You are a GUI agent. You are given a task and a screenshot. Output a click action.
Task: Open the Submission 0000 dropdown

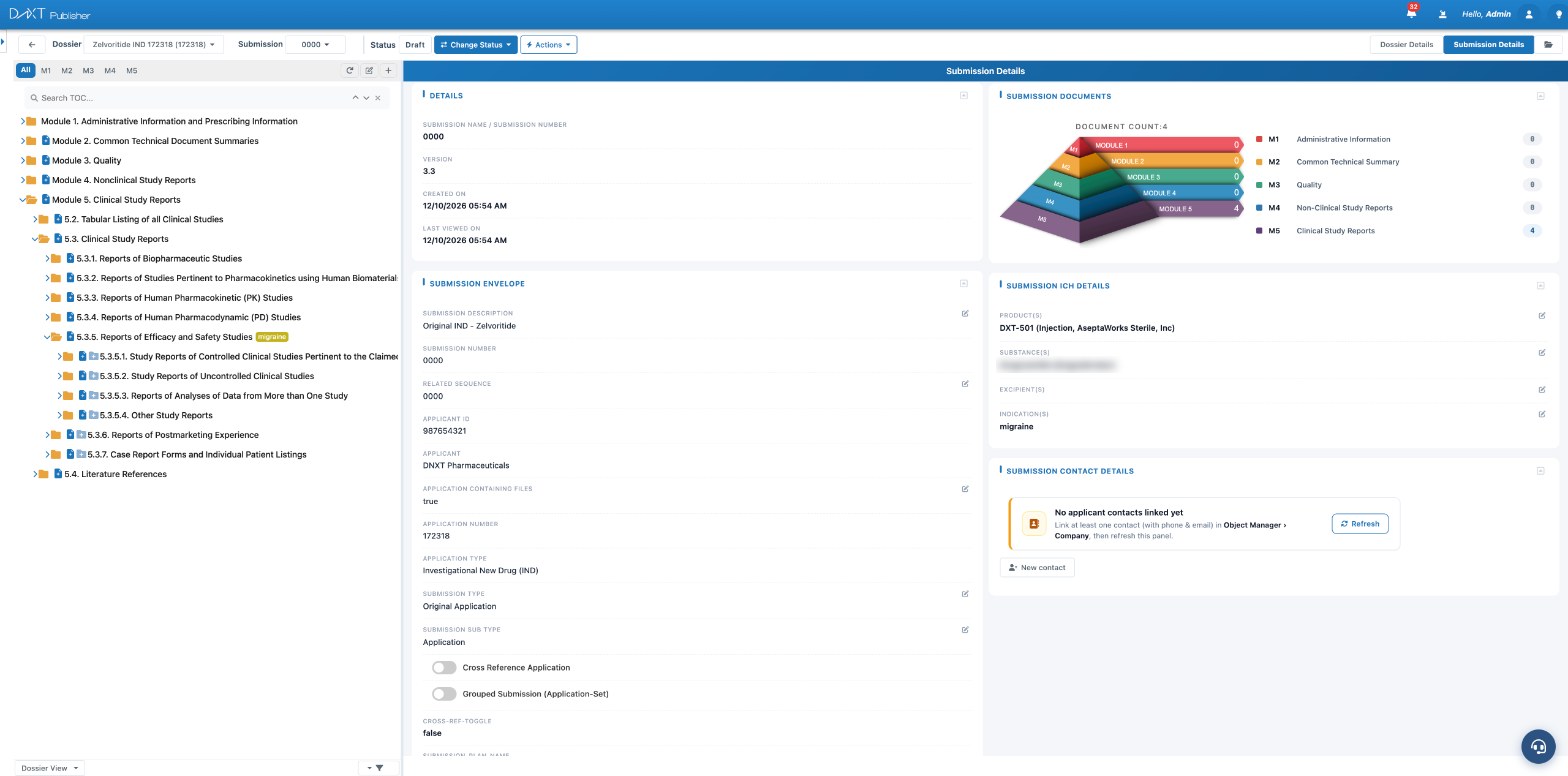pos(316,44)
